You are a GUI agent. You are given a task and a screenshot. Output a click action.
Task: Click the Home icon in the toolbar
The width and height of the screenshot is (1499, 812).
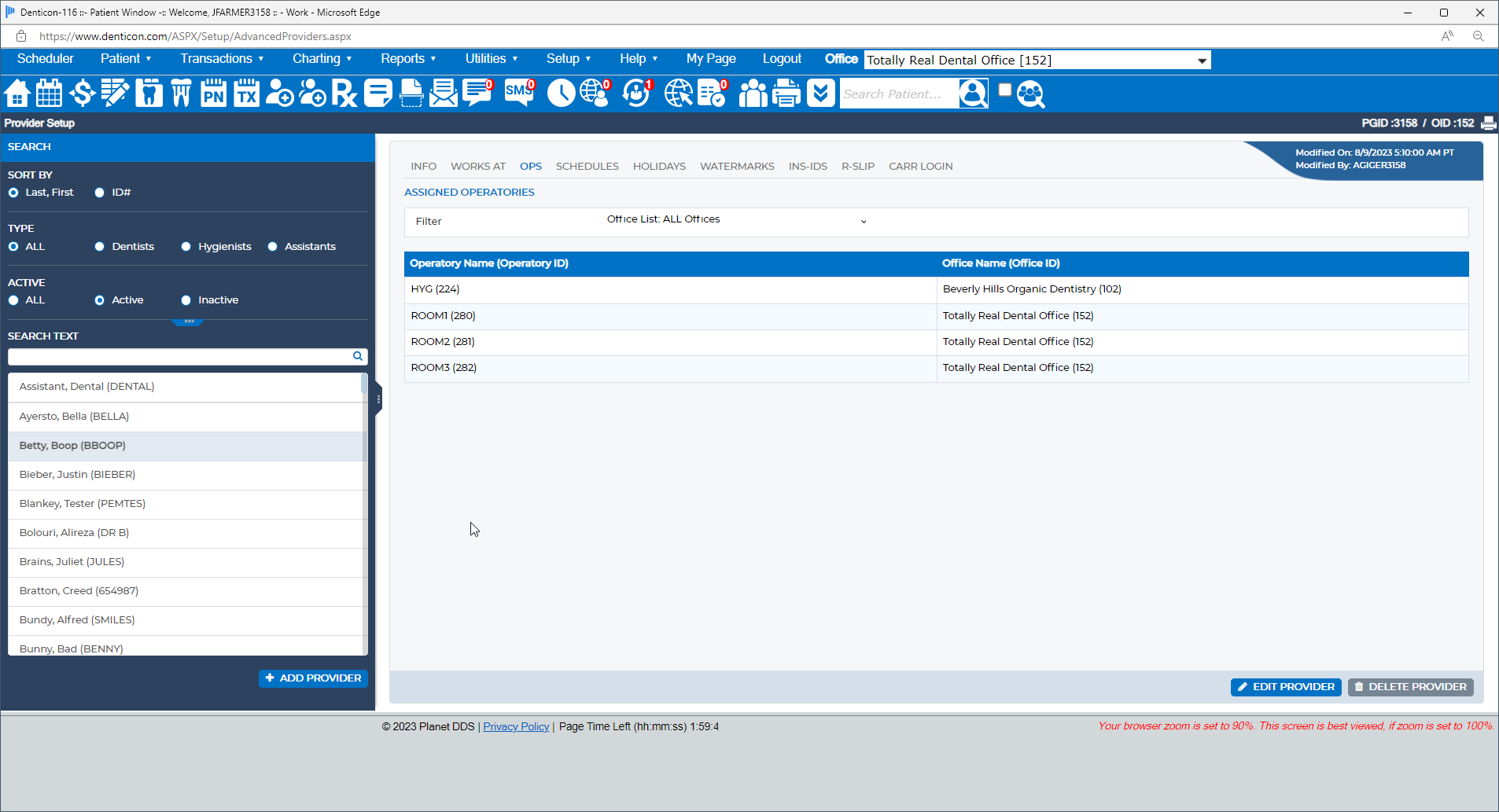click(17, 94)
